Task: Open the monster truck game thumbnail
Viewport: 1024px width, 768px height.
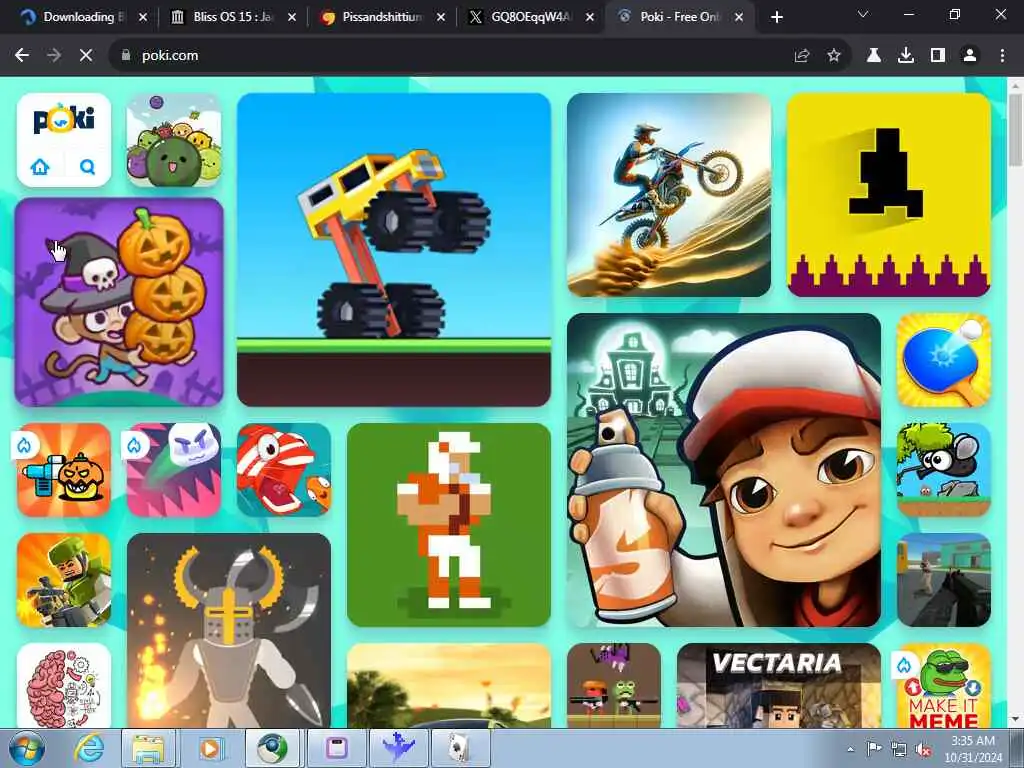Action: 394,249
